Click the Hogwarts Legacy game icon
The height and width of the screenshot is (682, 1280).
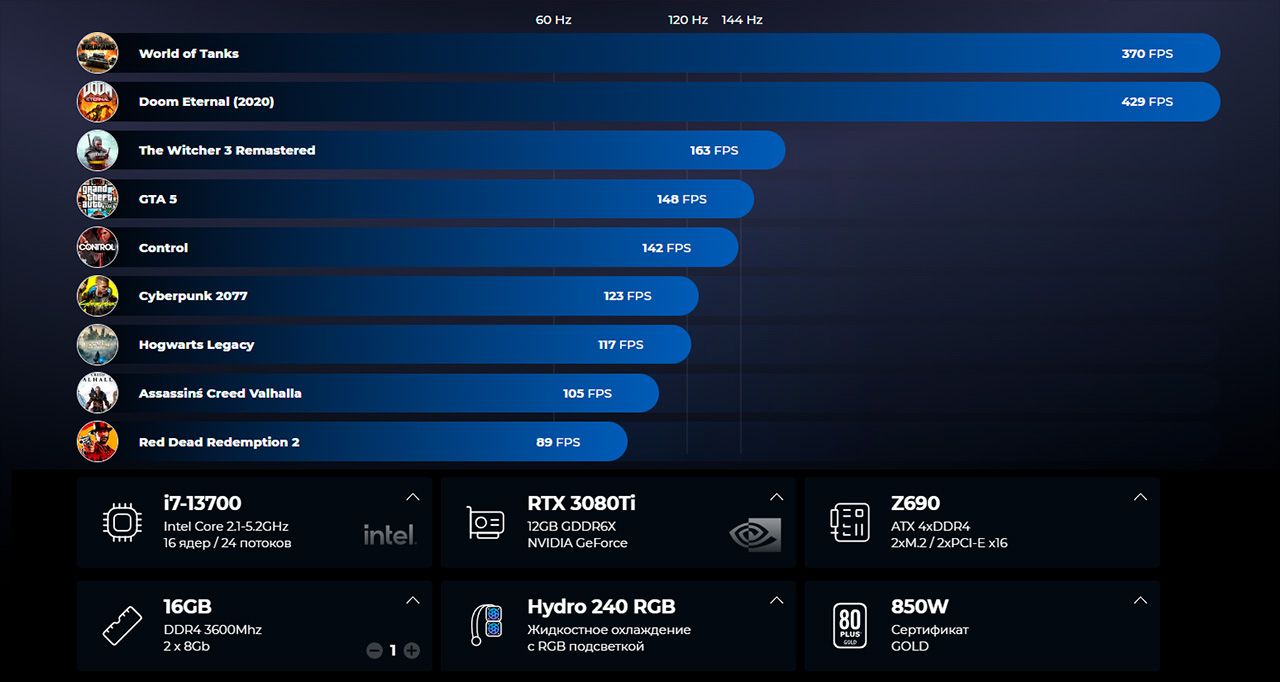pos(98,344)
